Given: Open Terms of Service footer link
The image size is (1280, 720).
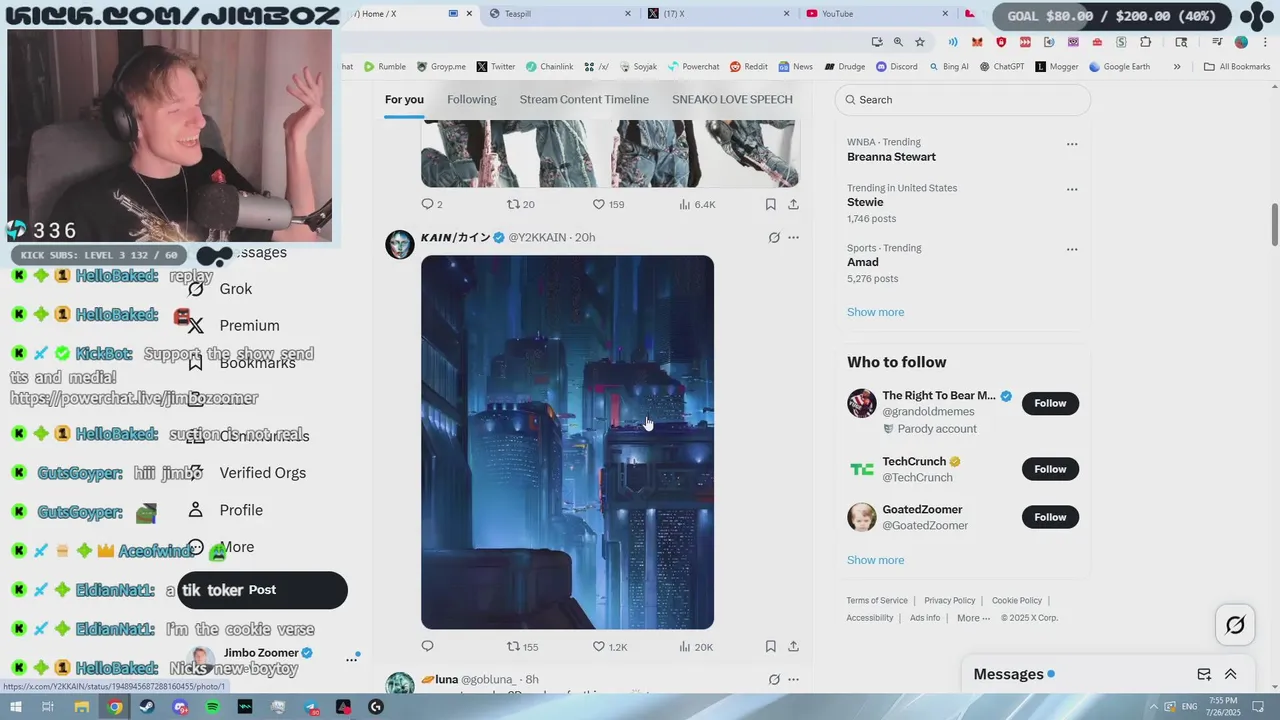Looking at the screenshot, I should [x=877, y=601].
